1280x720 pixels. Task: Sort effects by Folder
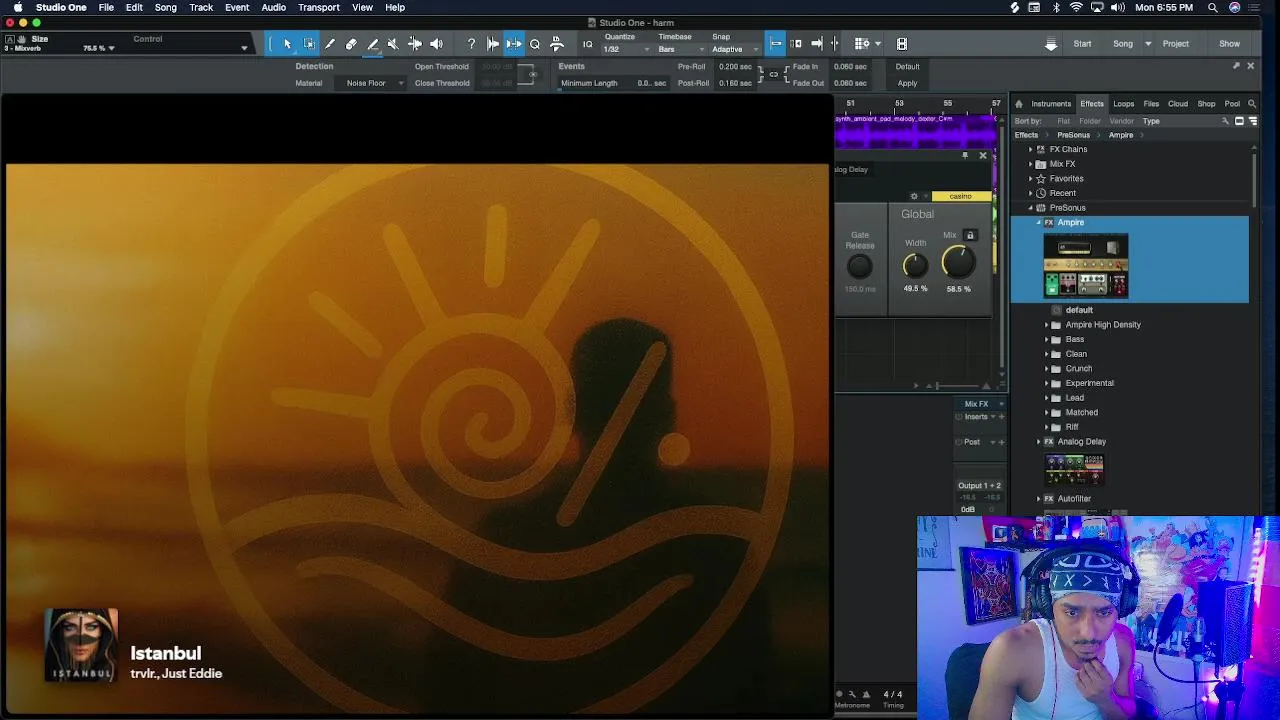tap(1090, 121)
